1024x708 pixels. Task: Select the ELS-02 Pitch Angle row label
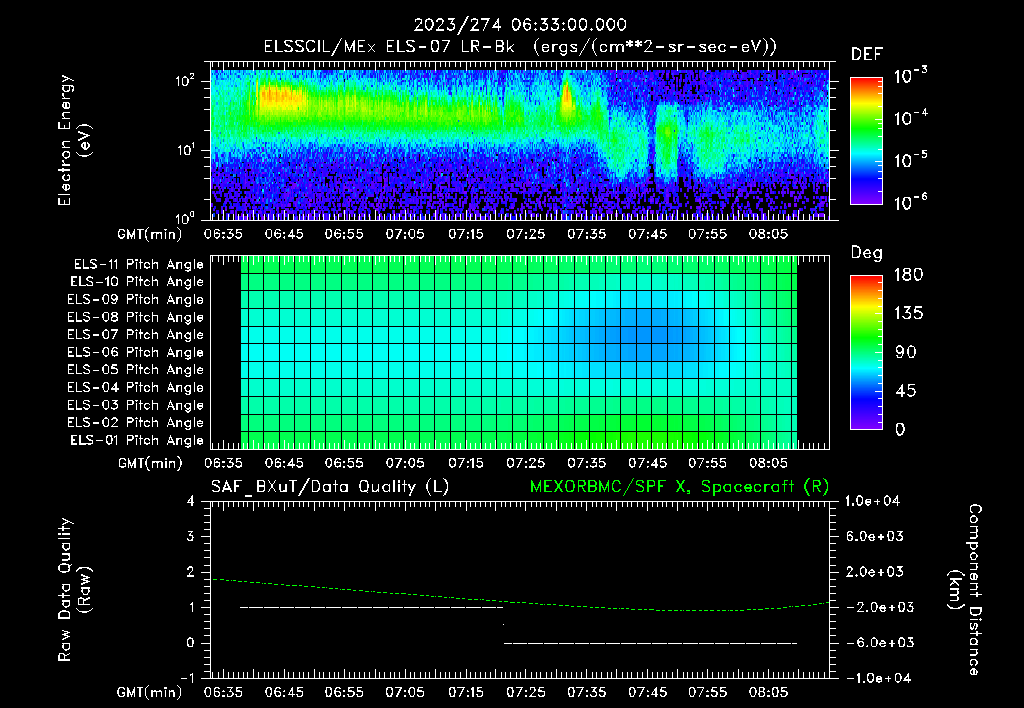point(136,423)
